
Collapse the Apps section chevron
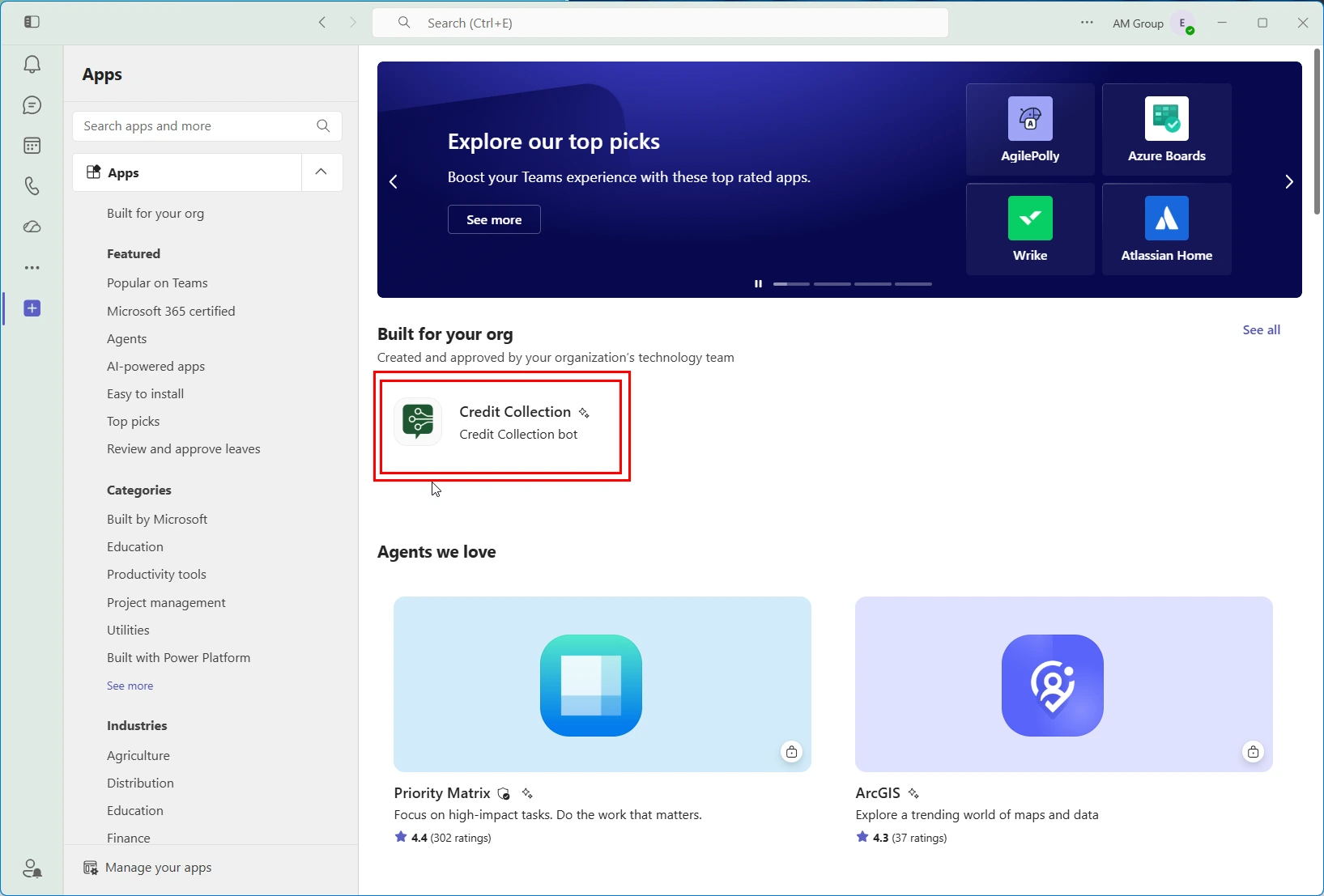tap(321, 172)
